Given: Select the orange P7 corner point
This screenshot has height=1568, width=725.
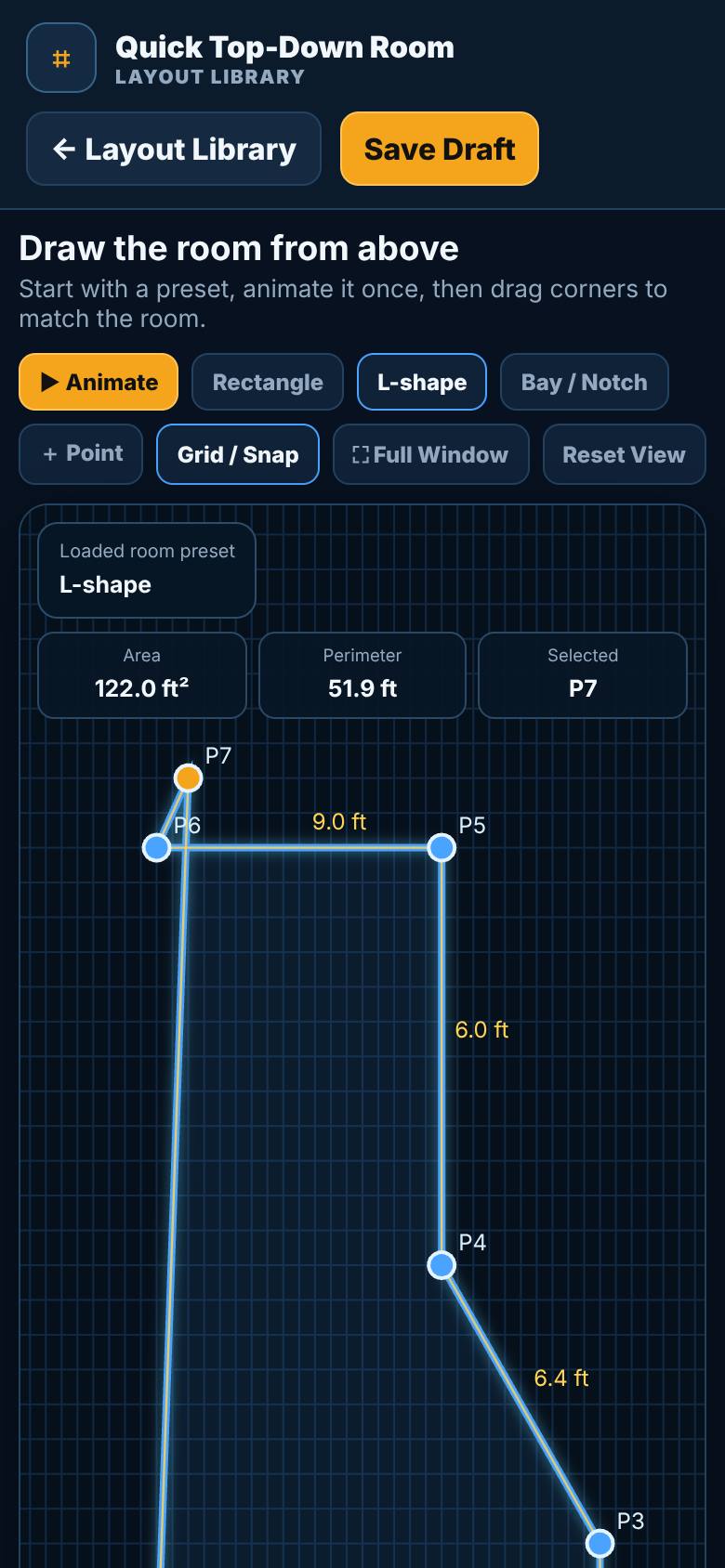Looking at the screenshot, I should 189,777.
